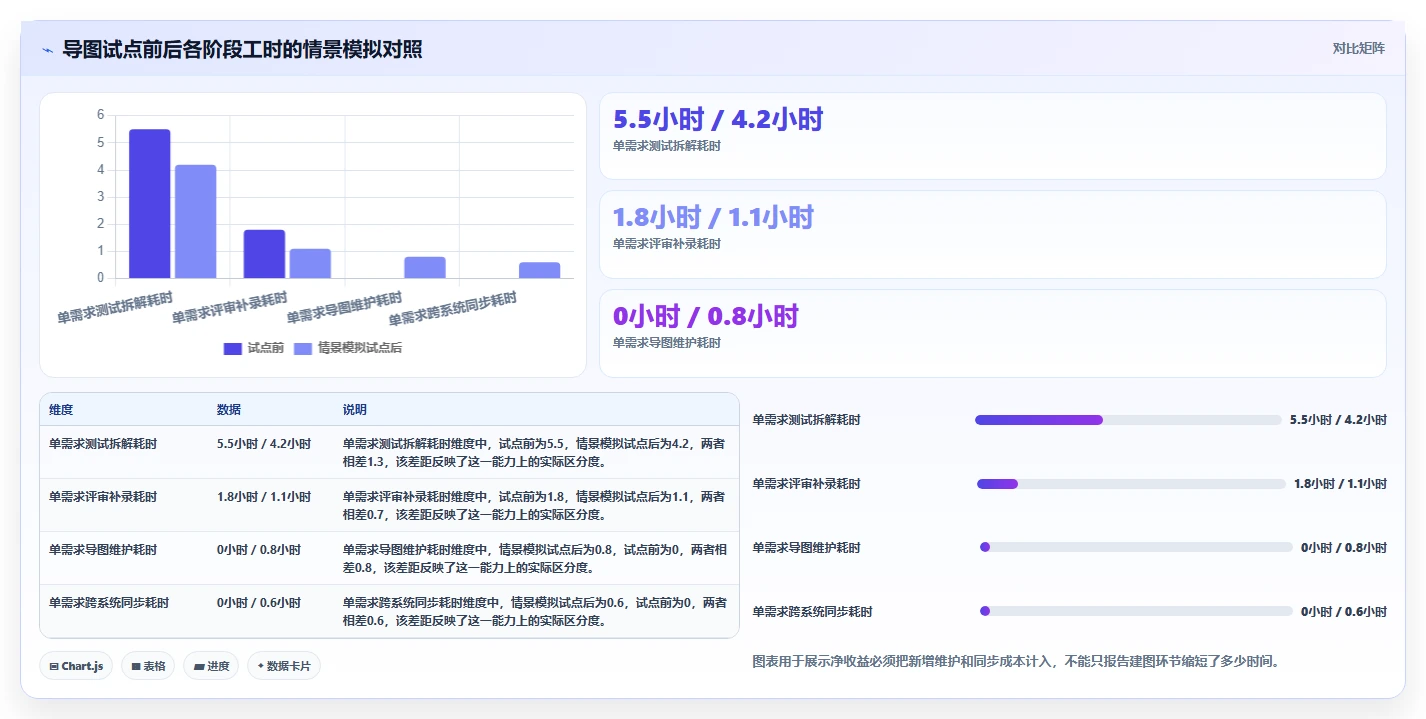Screen dimensions: 1426x719
Task: Click the 数据 column header
Action: 229,410
